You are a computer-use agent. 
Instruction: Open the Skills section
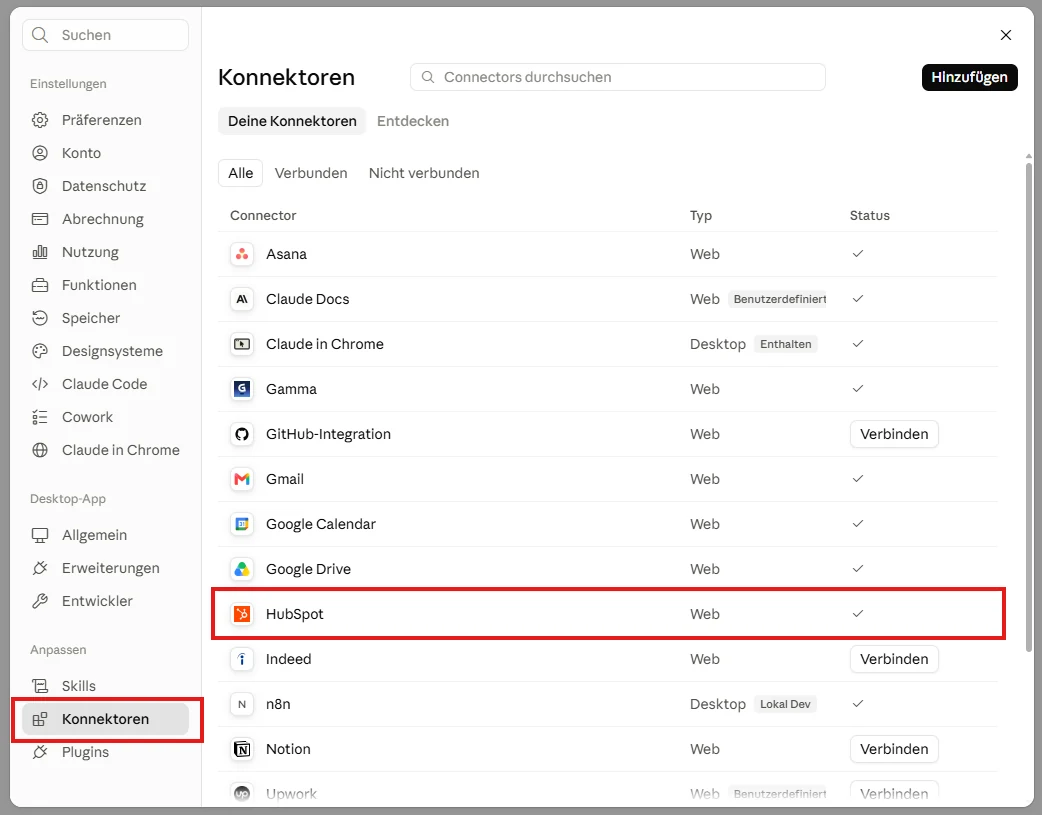coord(105,686)
